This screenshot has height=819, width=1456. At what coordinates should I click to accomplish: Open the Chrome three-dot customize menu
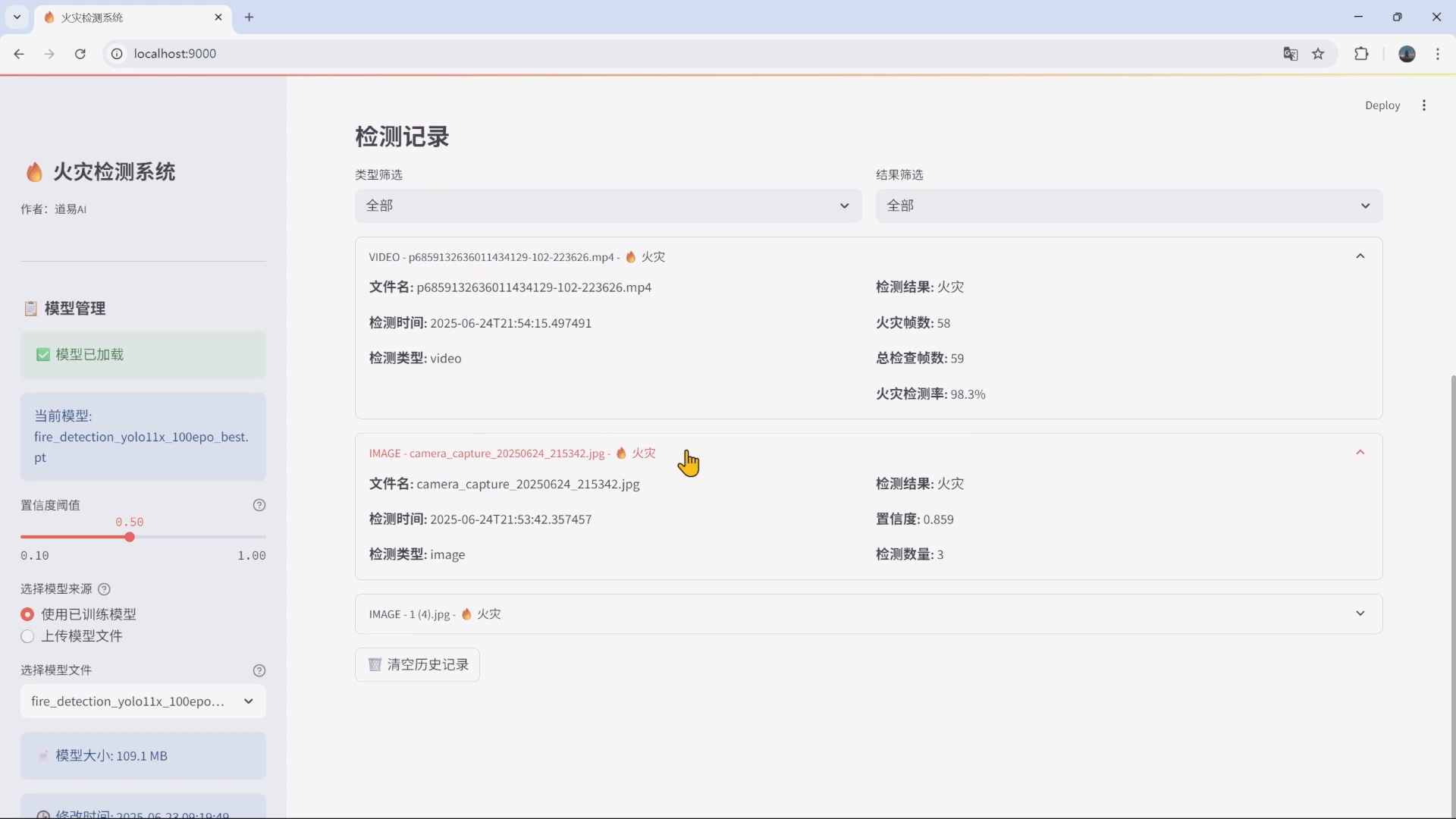1438,54
